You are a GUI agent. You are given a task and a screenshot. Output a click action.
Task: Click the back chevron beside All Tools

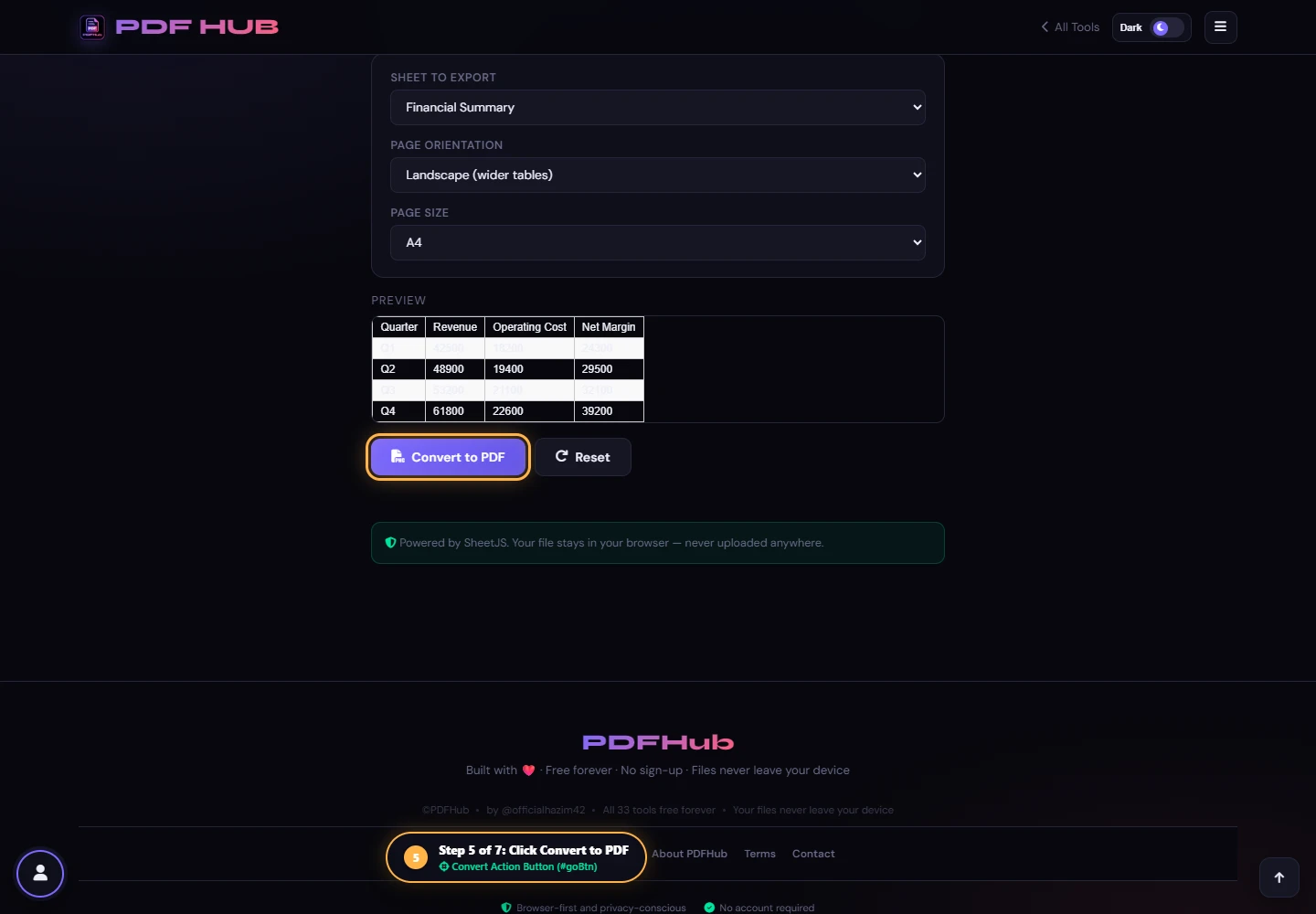click(x=1045, y=27)
